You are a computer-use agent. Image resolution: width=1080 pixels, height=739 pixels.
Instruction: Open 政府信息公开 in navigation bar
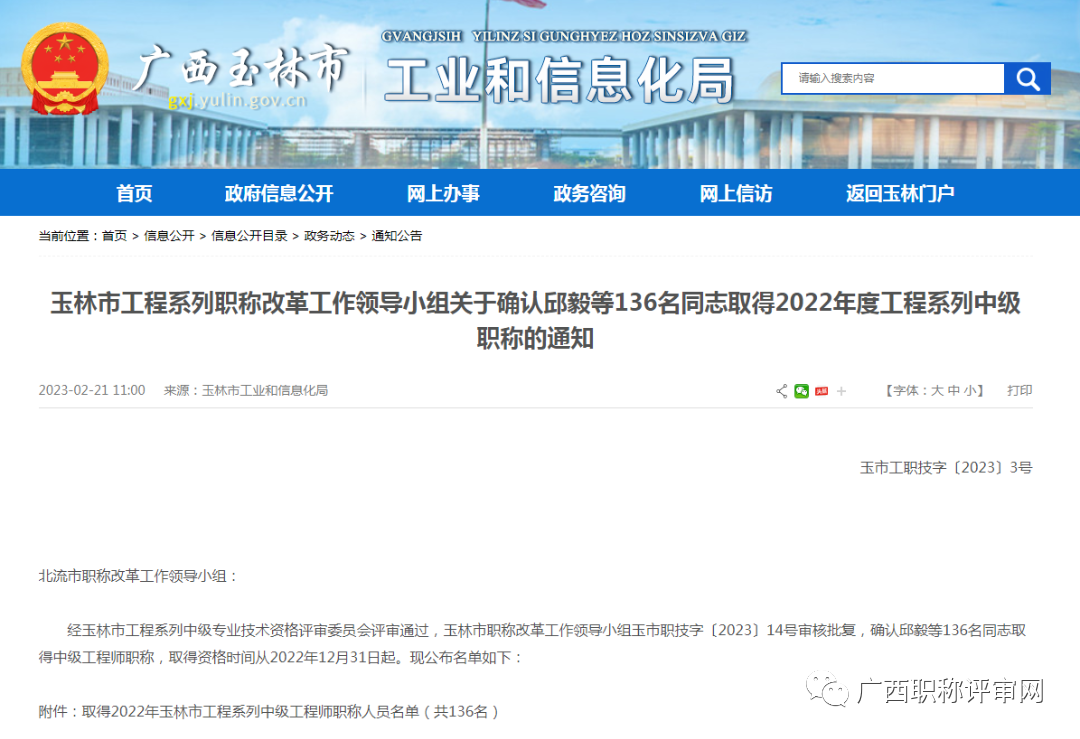tap(279, 194)
